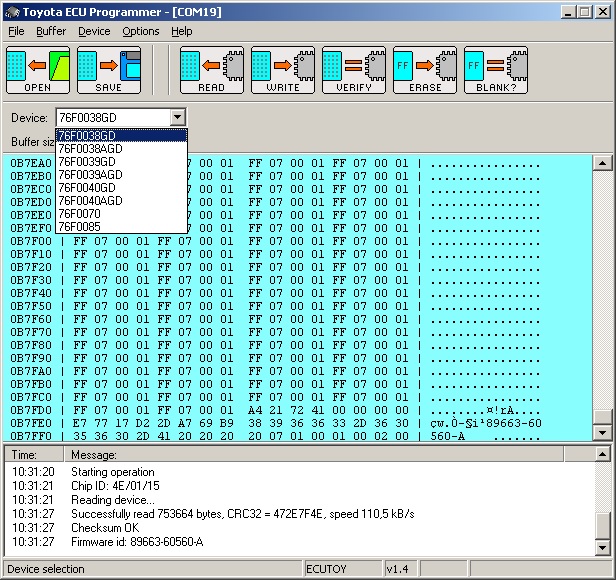The image size is (616, 580).
Task: Click the Blank check icon
Action: (495, 69)
